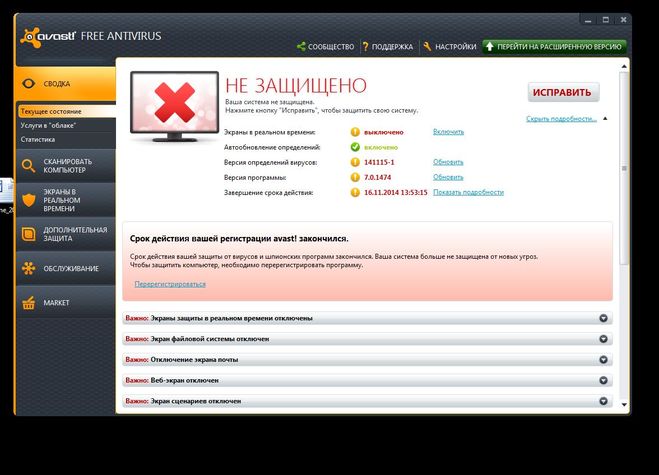Click warning icon next to выключено
659x475 pixels.
355,132
